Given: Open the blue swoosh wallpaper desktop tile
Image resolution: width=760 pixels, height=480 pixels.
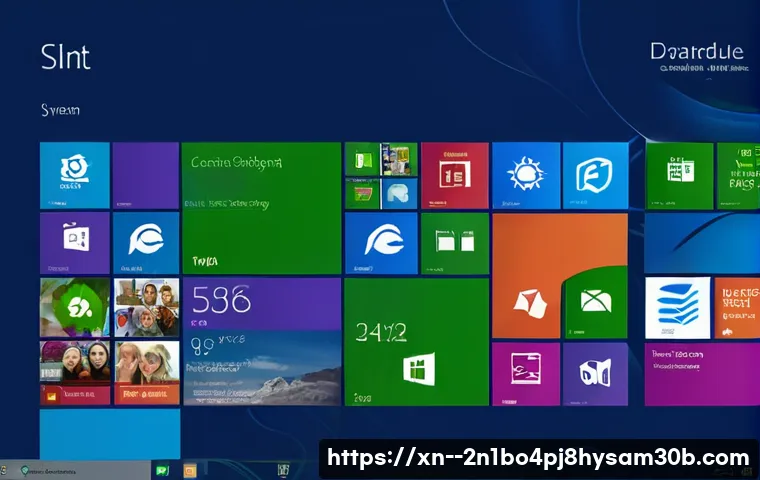Looking at the screenshot, I should (x=702, y=243).
